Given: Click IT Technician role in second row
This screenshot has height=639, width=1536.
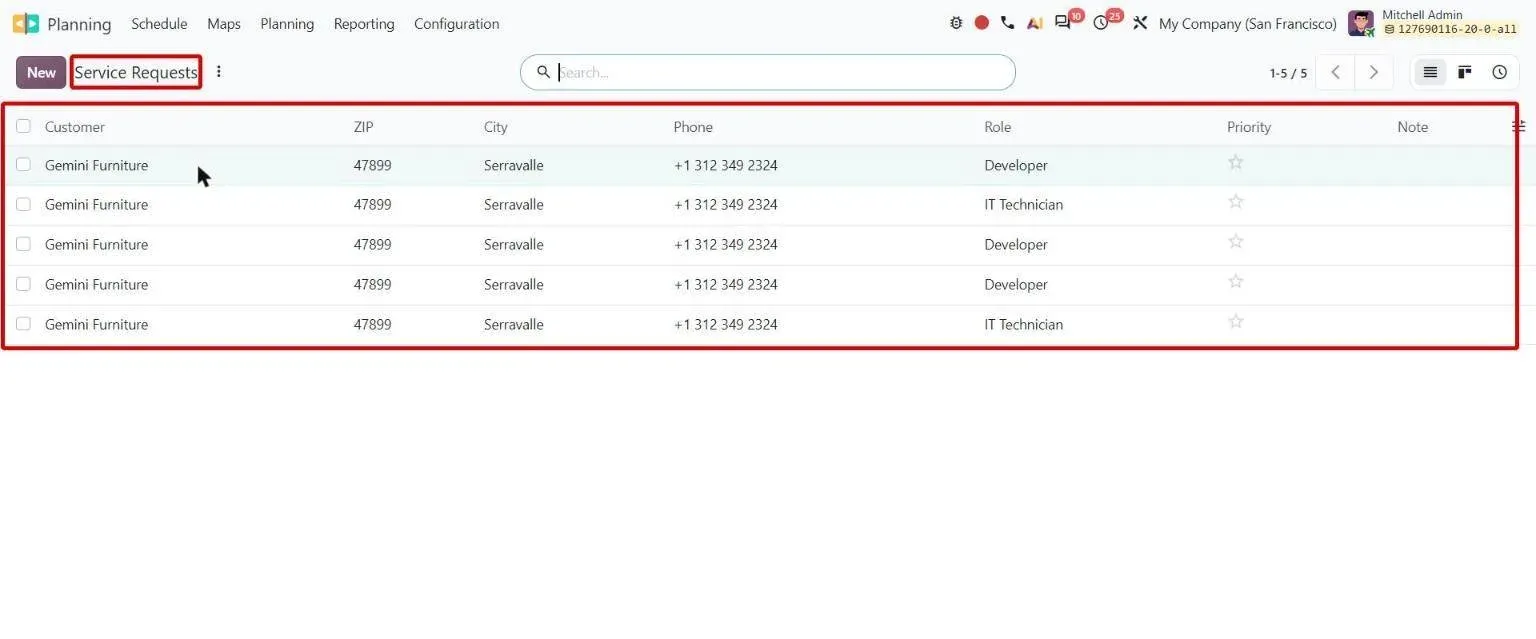Looking at the screenshot, I should (1024, 204).
